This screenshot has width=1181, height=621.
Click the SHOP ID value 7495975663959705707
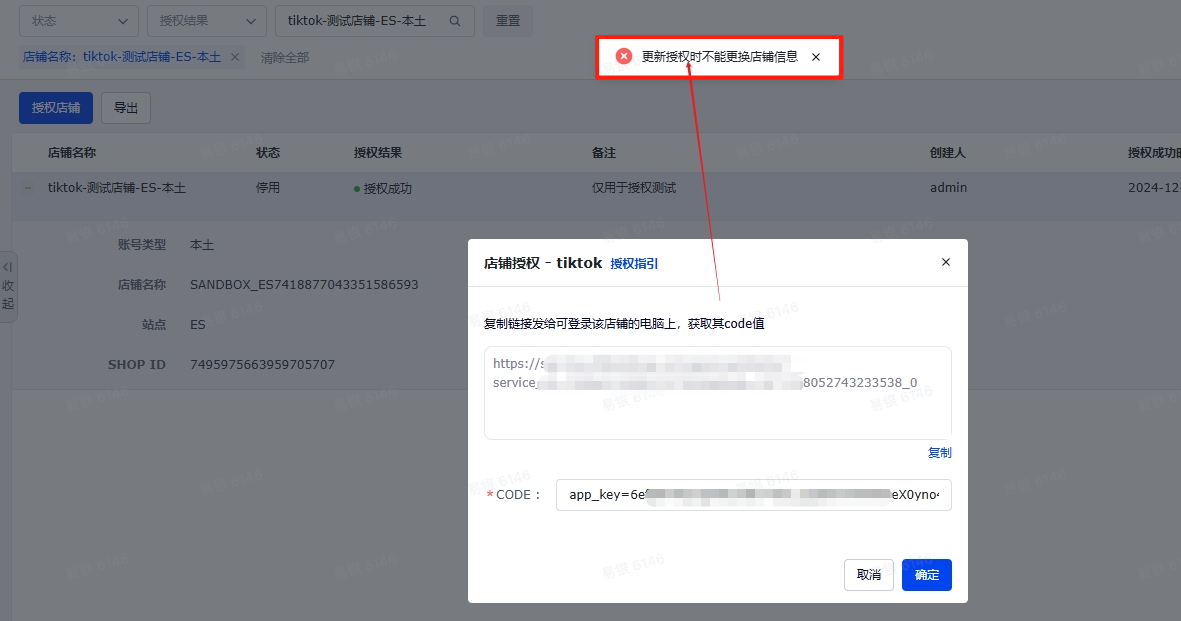click(262, 365)
